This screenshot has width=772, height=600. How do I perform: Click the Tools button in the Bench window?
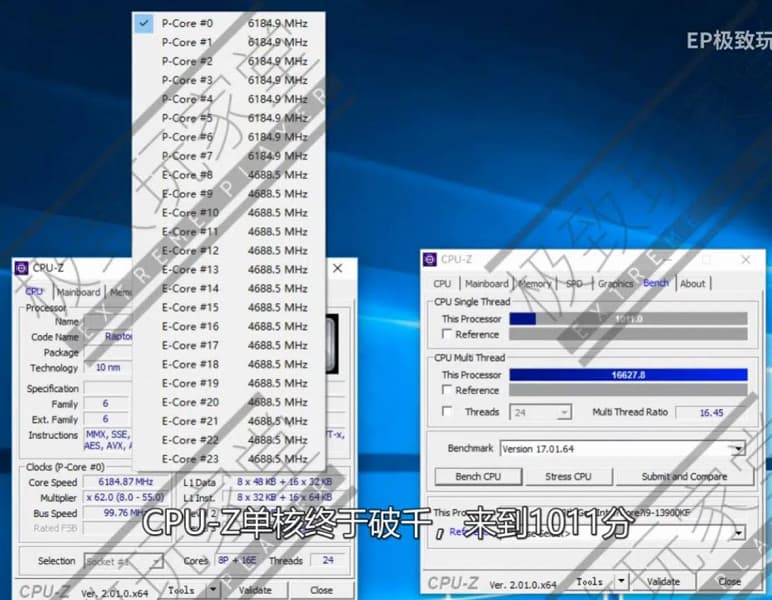coord(589,582)
